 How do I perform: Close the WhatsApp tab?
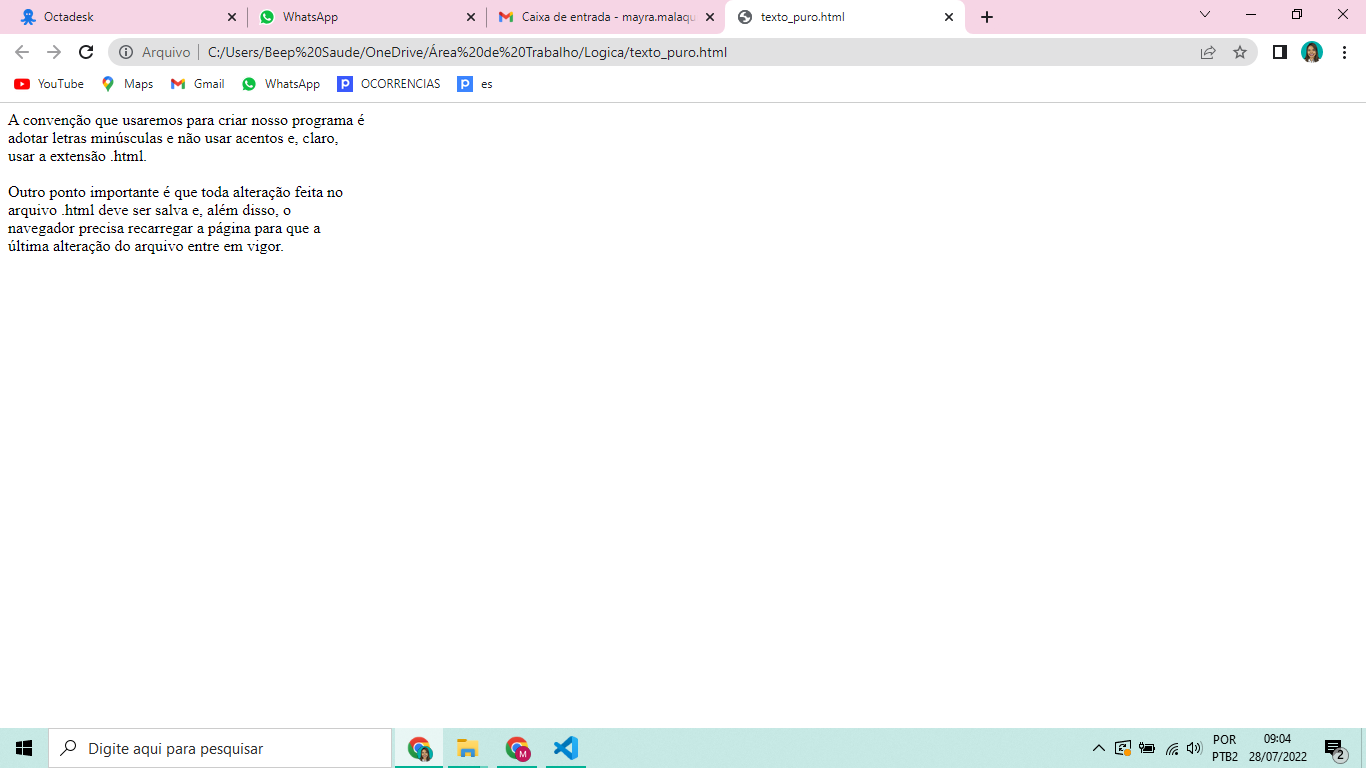[471, 17]
